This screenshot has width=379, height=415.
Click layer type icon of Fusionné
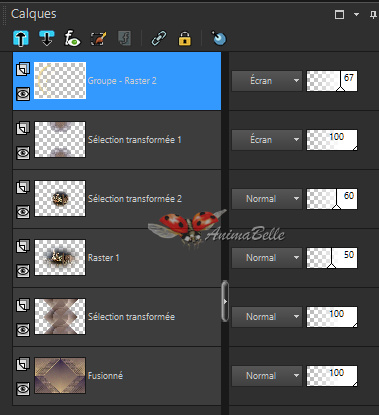(x=23, y=364)
